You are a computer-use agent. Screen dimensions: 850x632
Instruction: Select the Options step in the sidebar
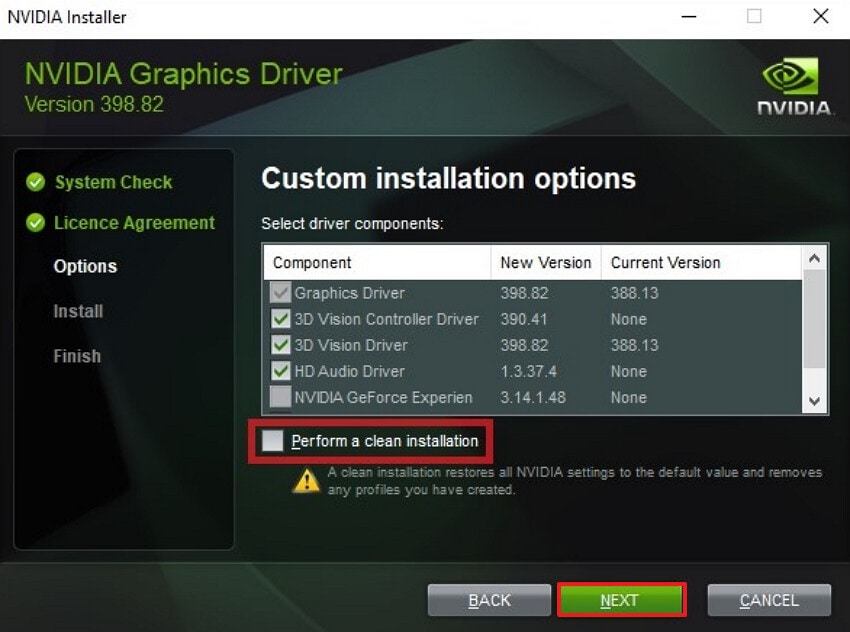85,266
